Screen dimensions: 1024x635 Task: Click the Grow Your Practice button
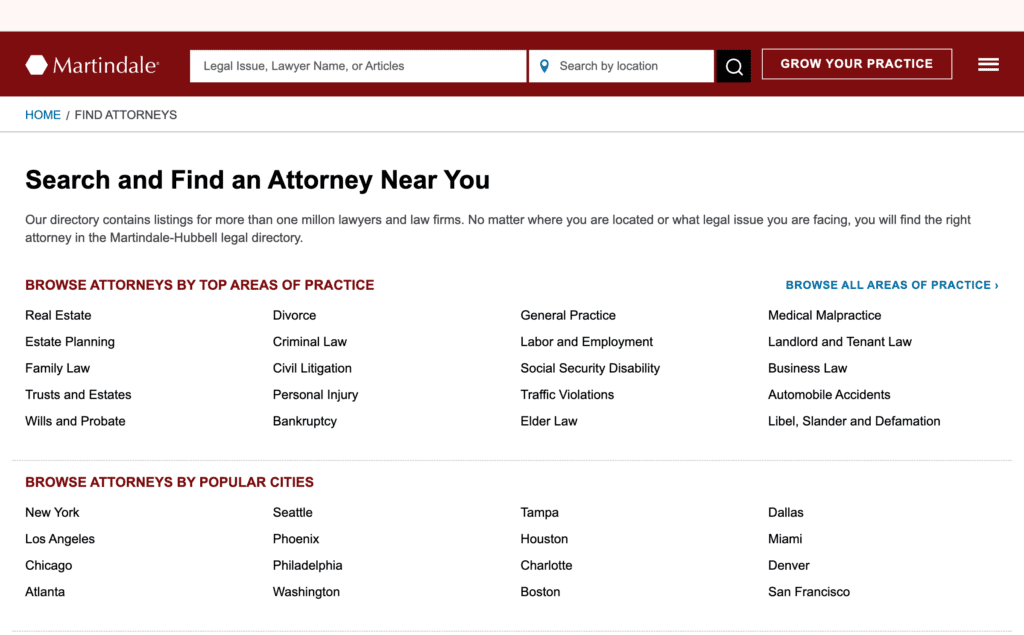tap(857, 64)
